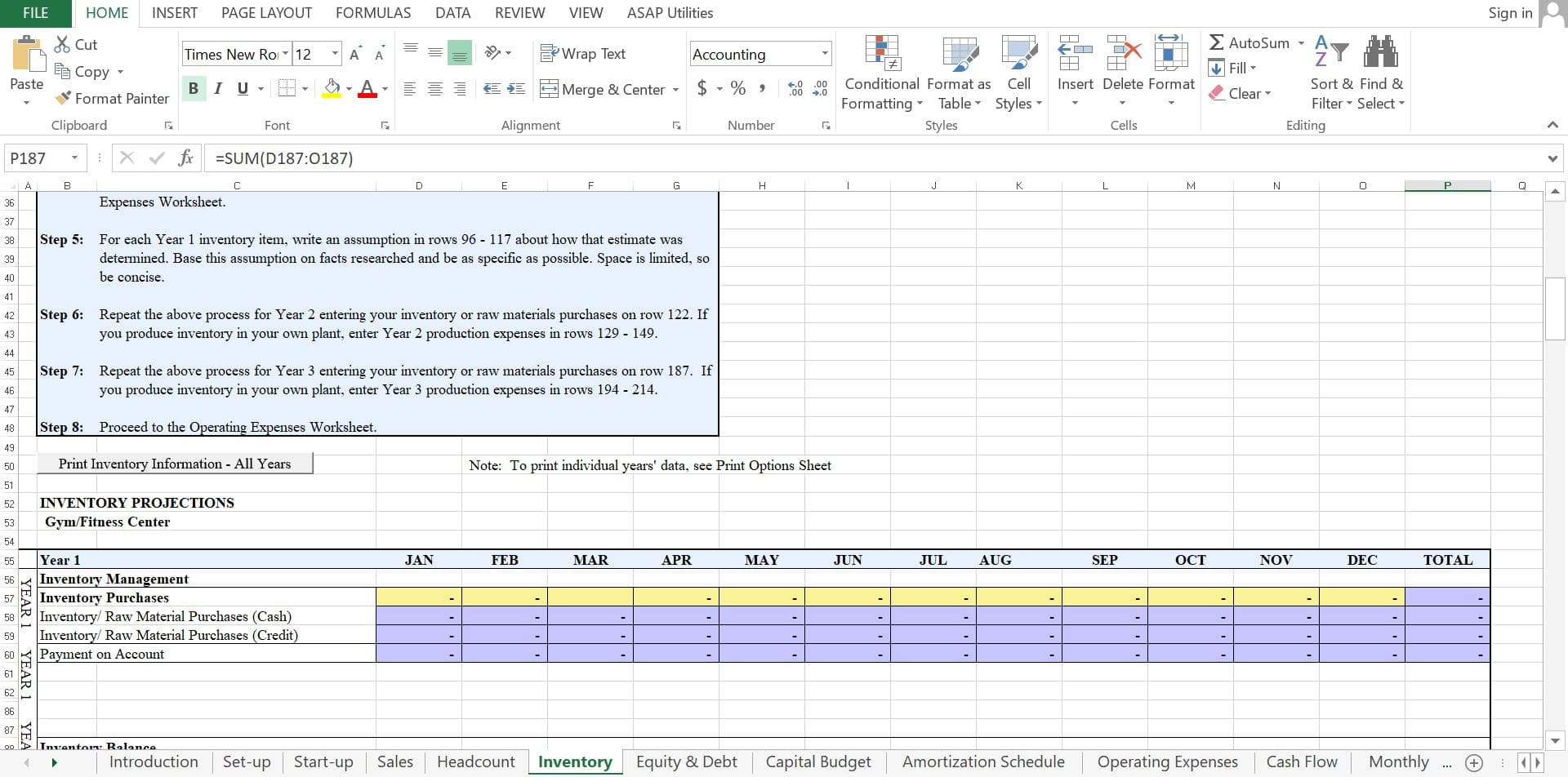Open the FILE tab
The image size is (1568, 777).
point(36,13)
